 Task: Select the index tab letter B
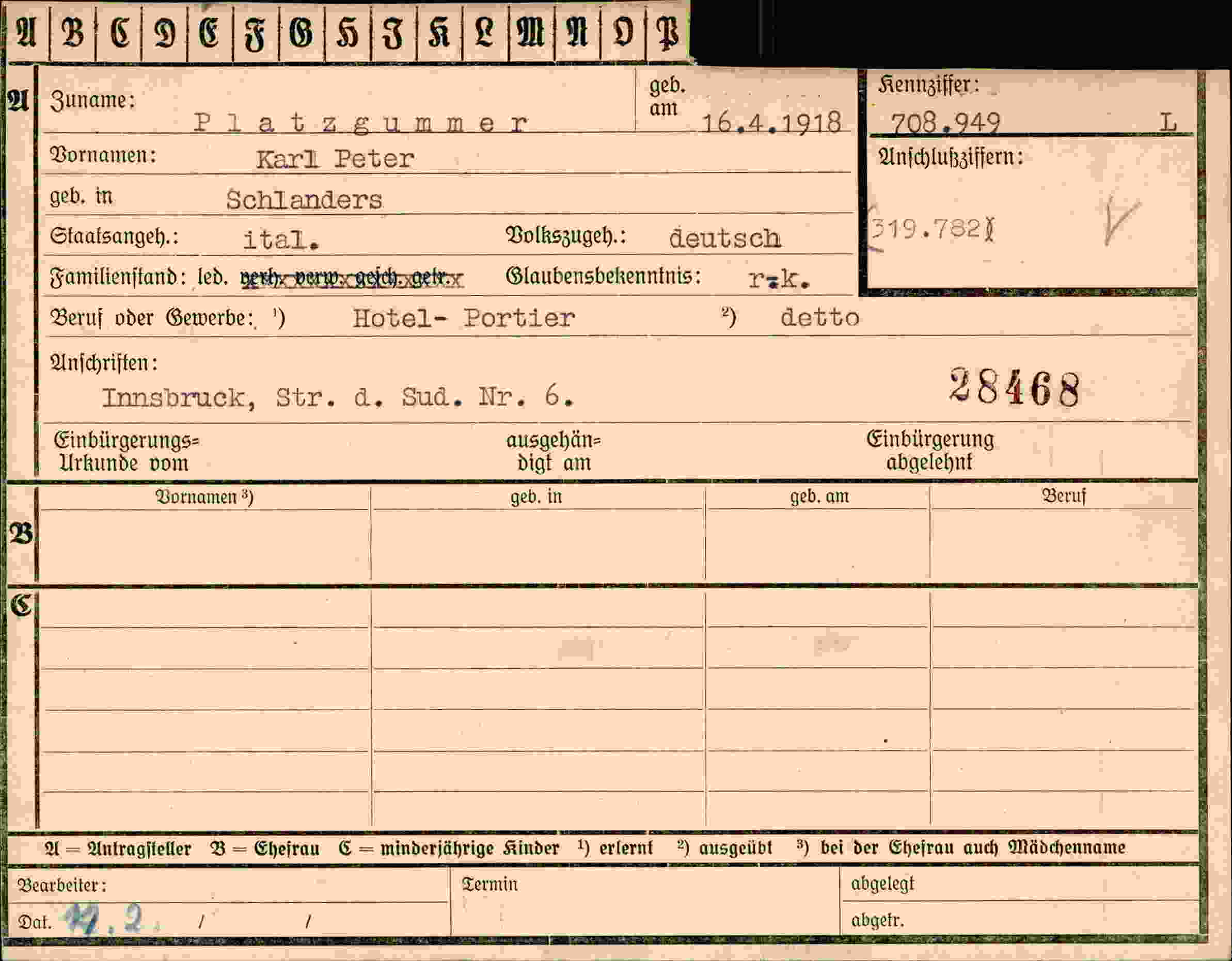[x=73, y=33]
